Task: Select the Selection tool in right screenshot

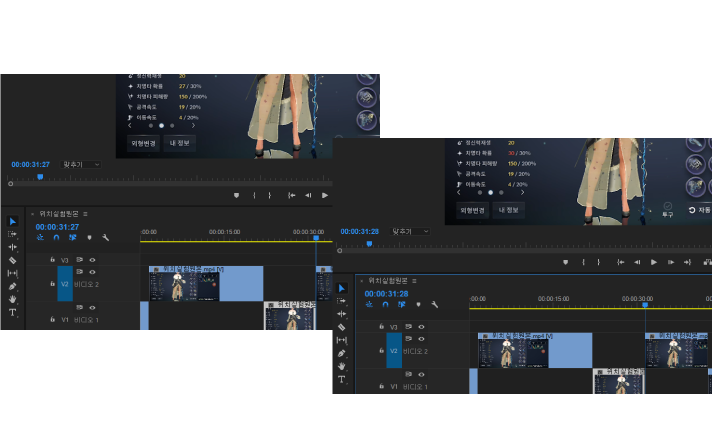Action: pos(342,288)
